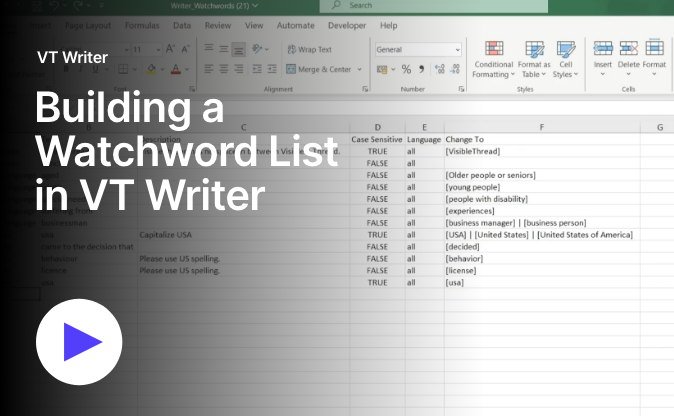Toggle Wrap Text on

tap(309, 49)
